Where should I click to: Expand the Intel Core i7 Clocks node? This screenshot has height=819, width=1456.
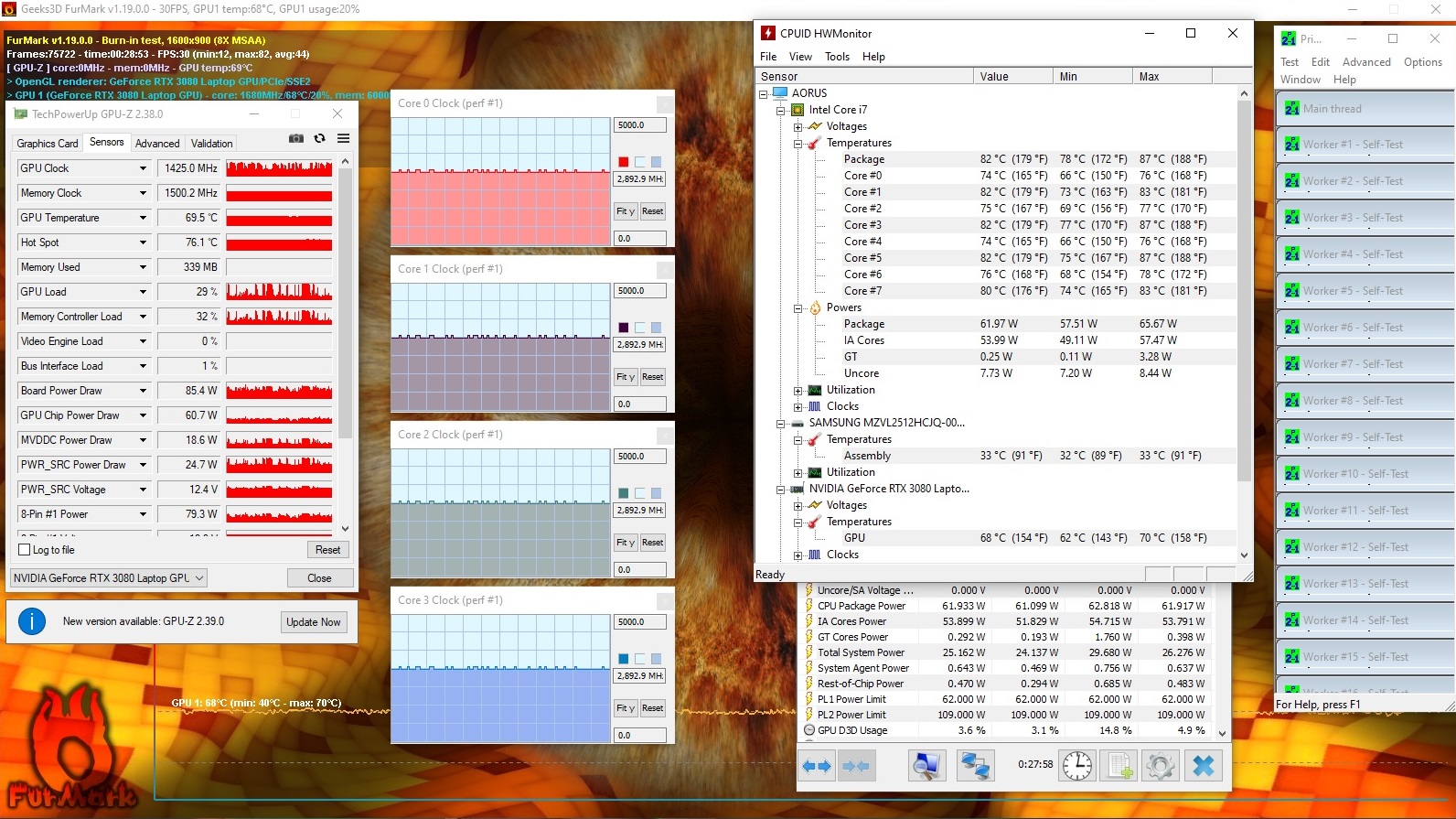[798, 407]
